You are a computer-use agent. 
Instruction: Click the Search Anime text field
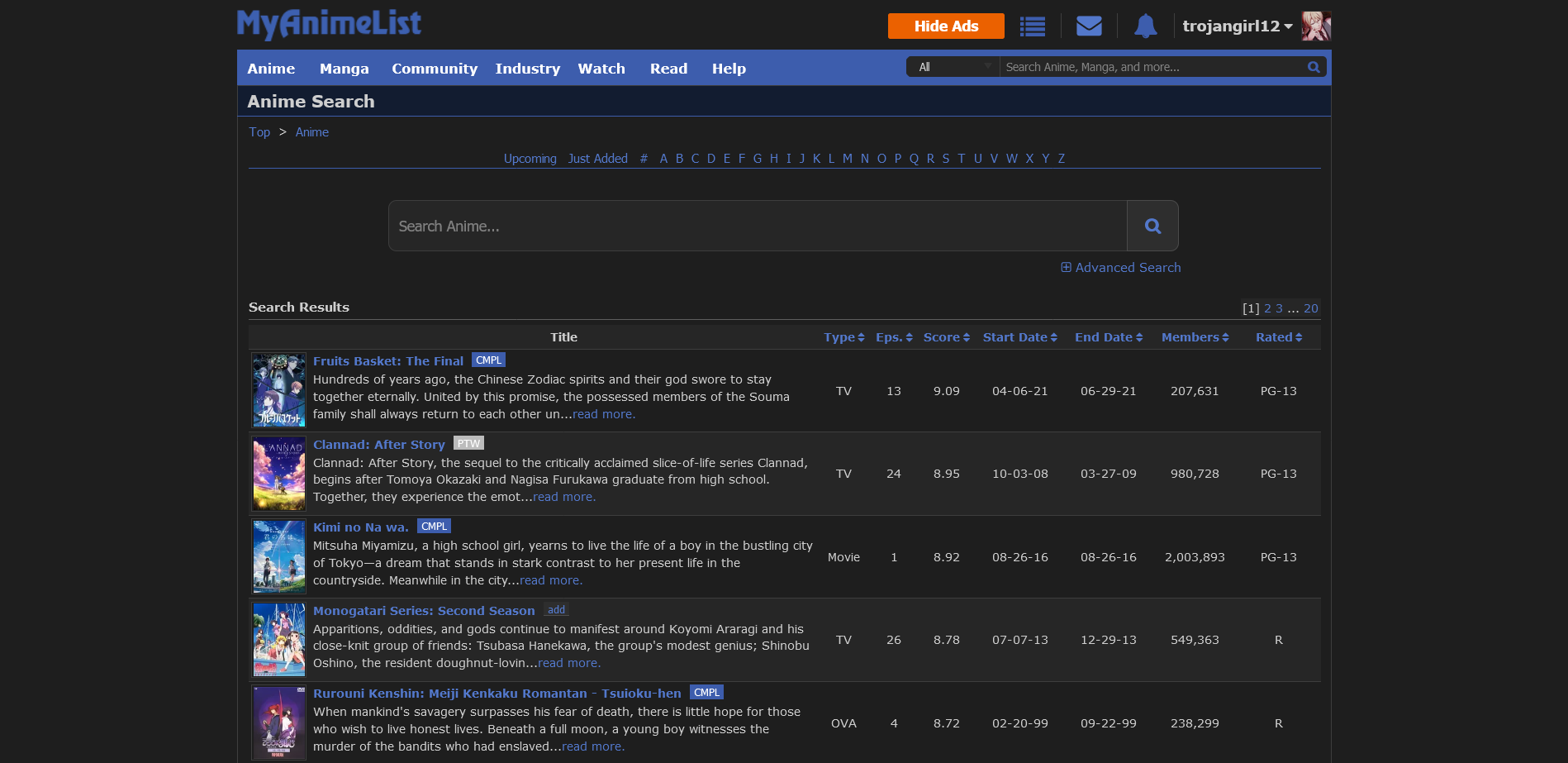(758, 226)
